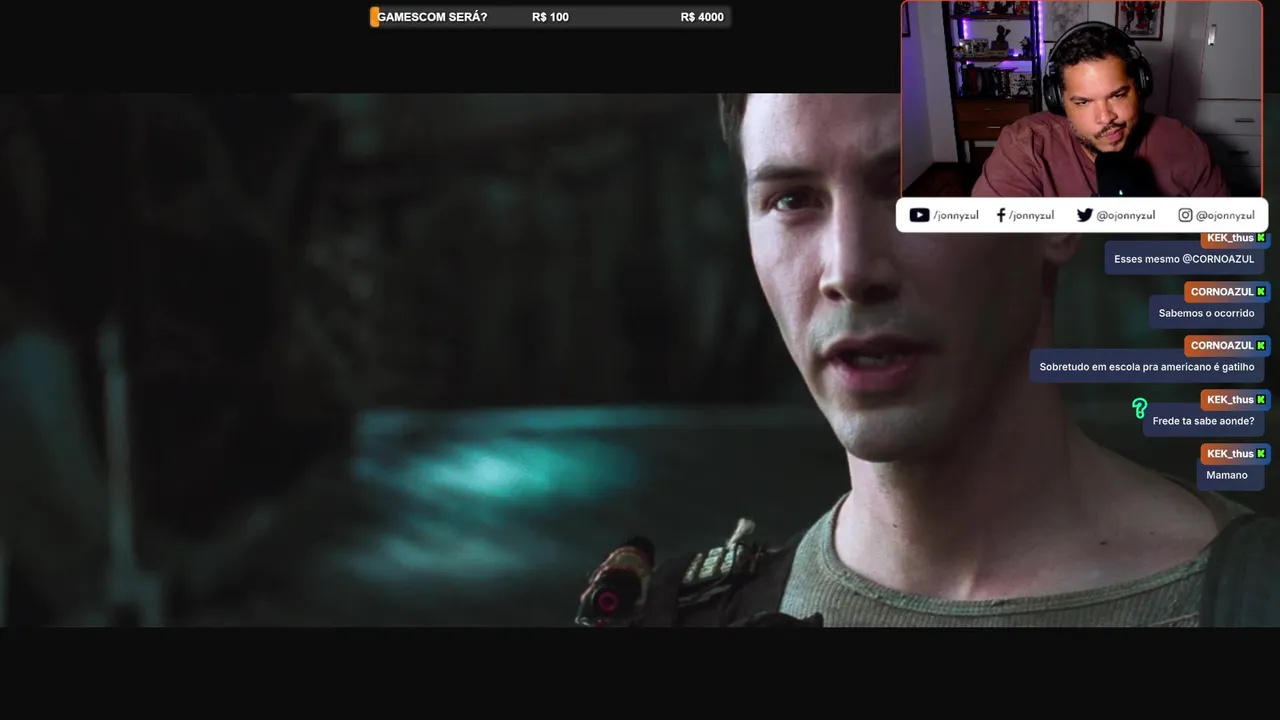The height and width of the screenshot is (720, 1280).
Task: Click the badge beside KEK_thus above 'Mamano'
Action: click(1261, 454)
